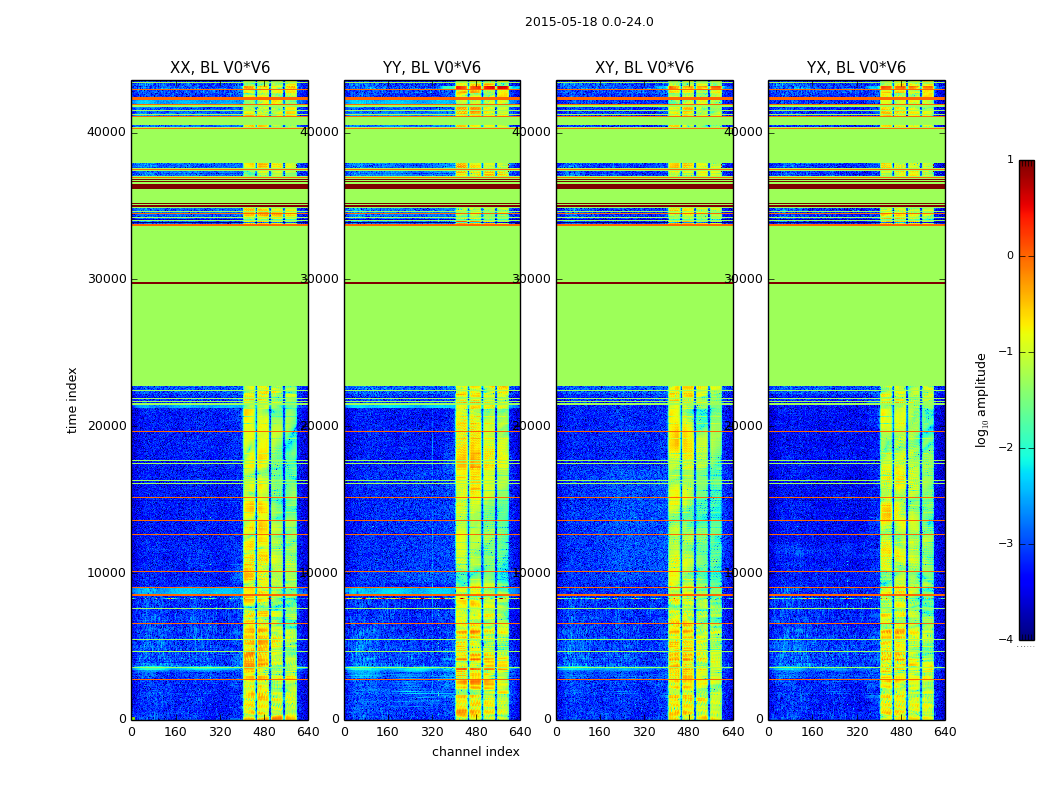Viewport: 1050px width, 800px height.
Task: Click the YY, BL V0*V6 plot title
Action: coord(432,68)
